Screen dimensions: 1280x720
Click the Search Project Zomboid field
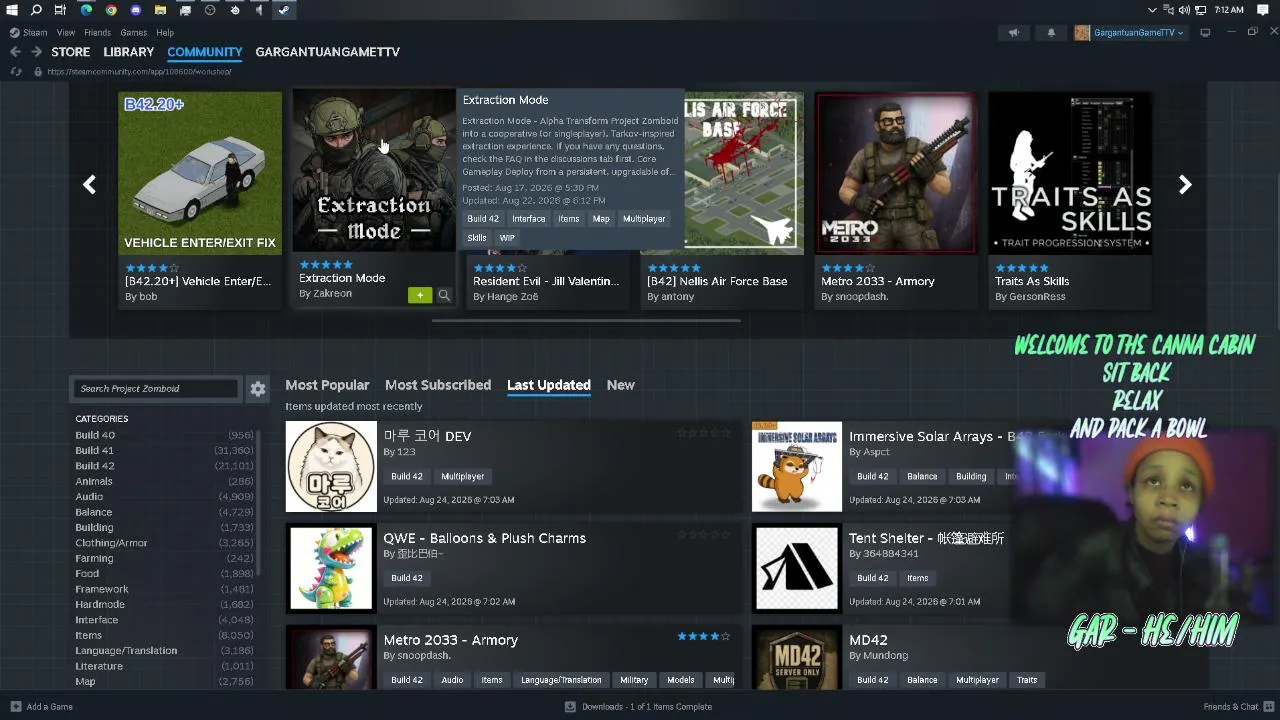tap(155, 389)
